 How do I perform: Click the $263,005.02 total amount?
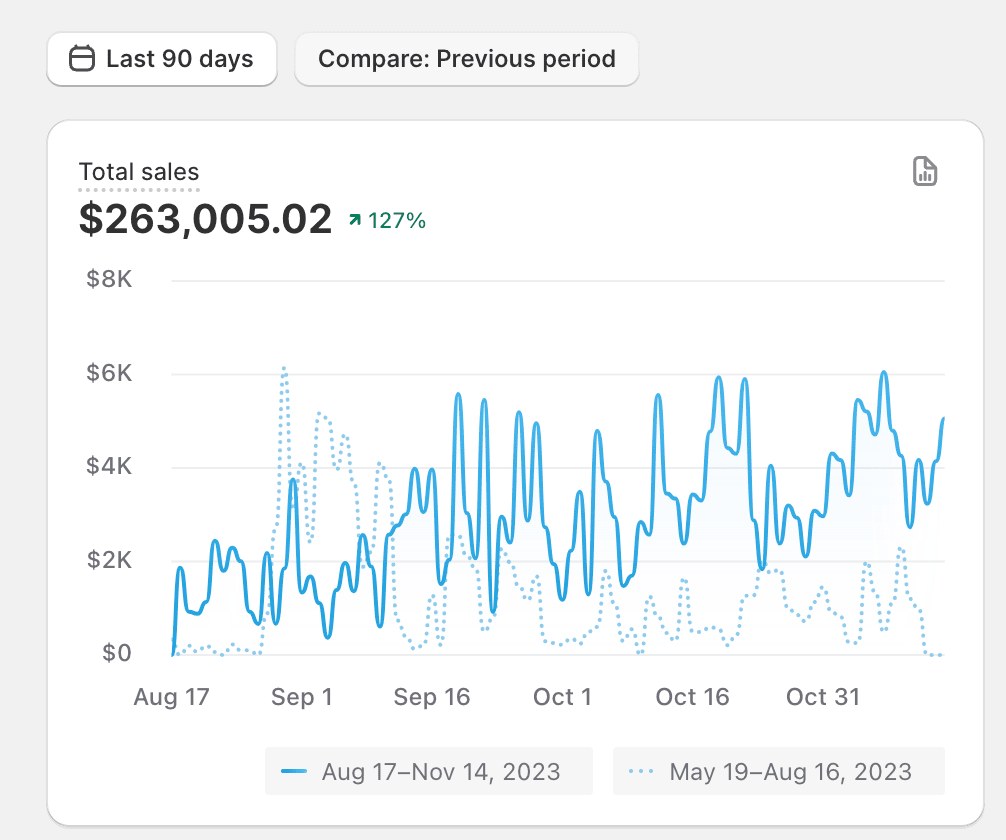(205, 220)
